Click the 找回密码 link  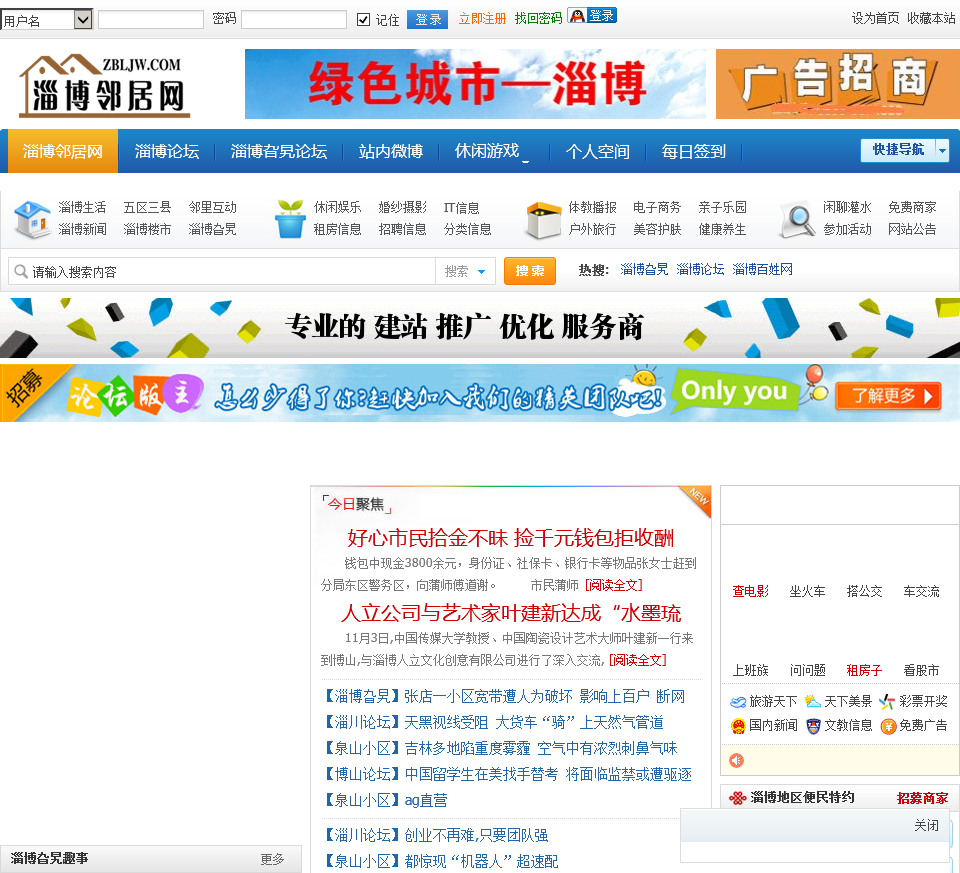[x=538, y=18]
